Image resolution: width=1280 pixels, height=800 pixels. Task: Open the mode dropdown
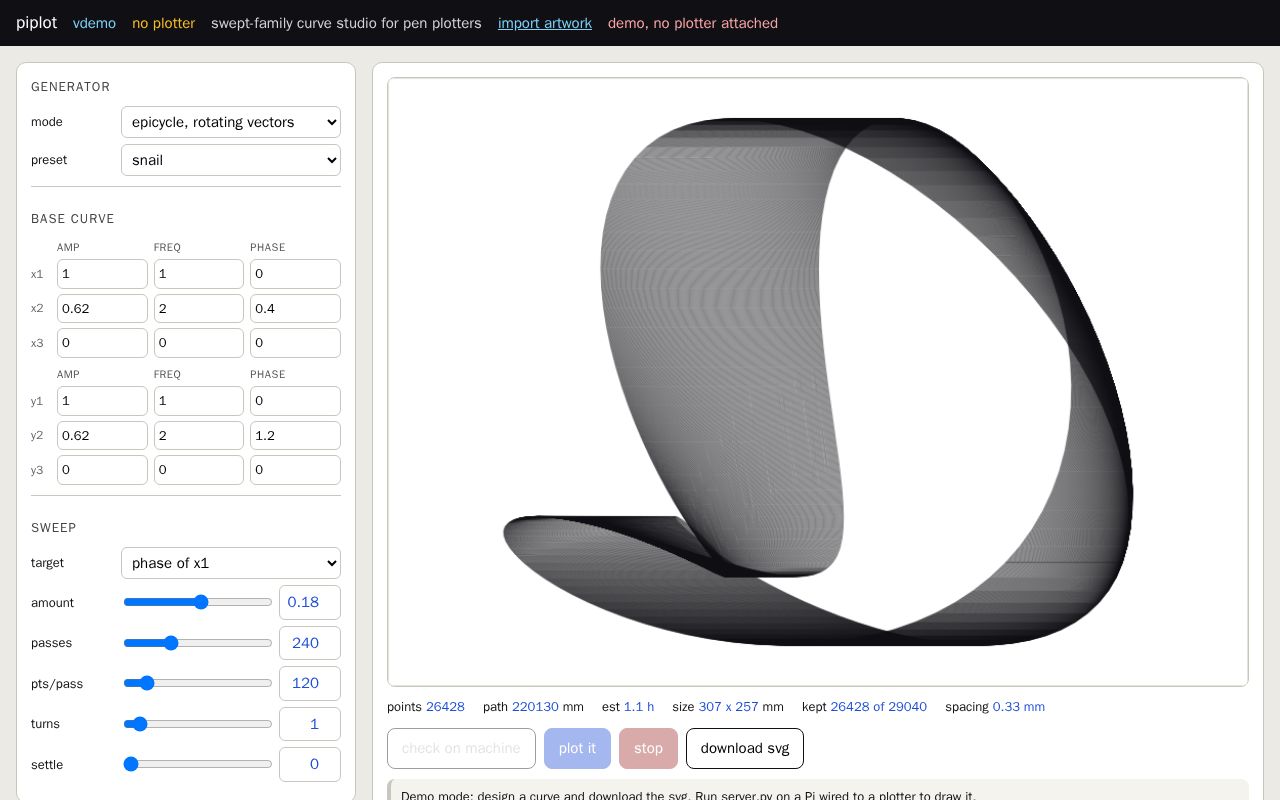coord(231,122)
